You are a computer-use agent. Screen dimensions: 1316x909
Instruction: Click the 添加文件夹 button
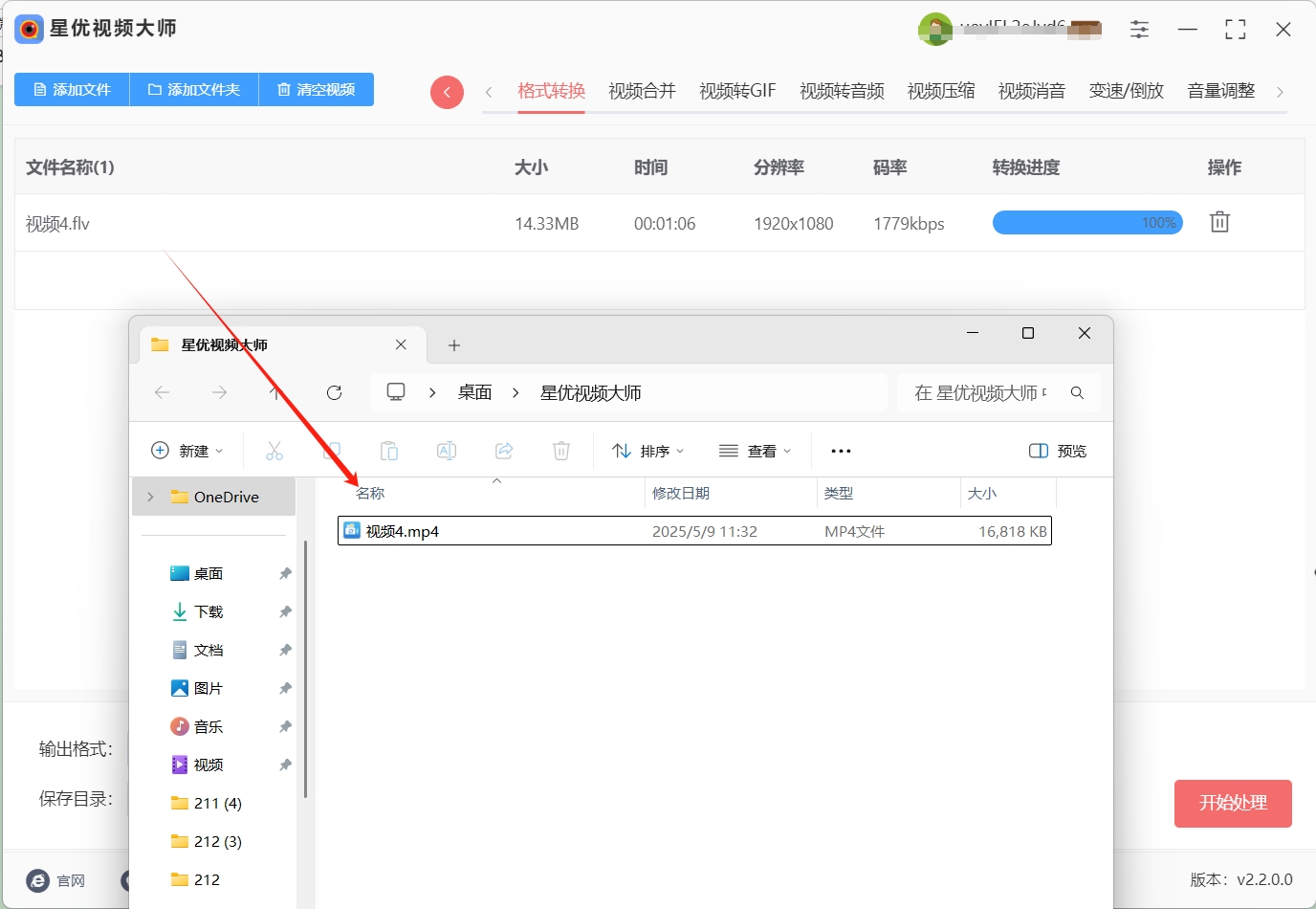[194, 89]
